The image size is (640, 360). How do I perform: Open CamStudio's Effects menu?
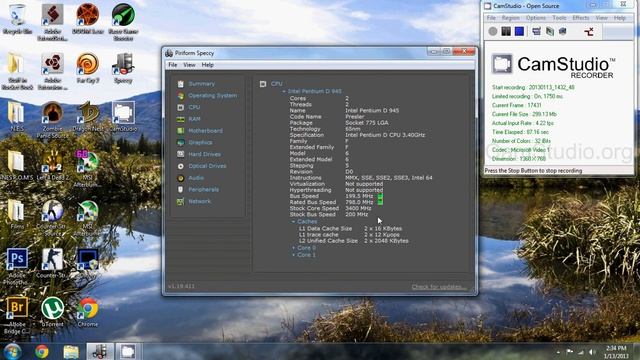(580, 18)
